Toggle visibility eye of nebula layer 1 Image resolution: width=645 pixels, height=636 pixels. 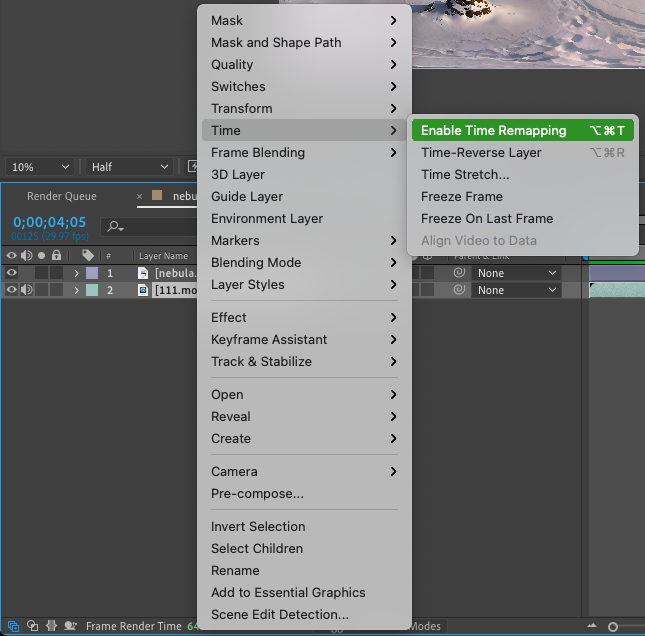tap(12, 273)
